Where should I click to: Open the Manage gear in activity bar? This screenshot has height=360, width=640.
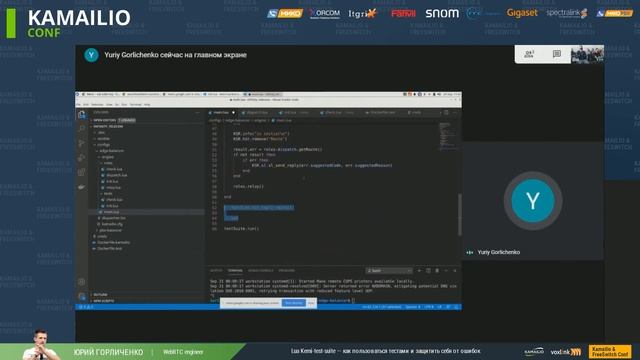point(82,282)
